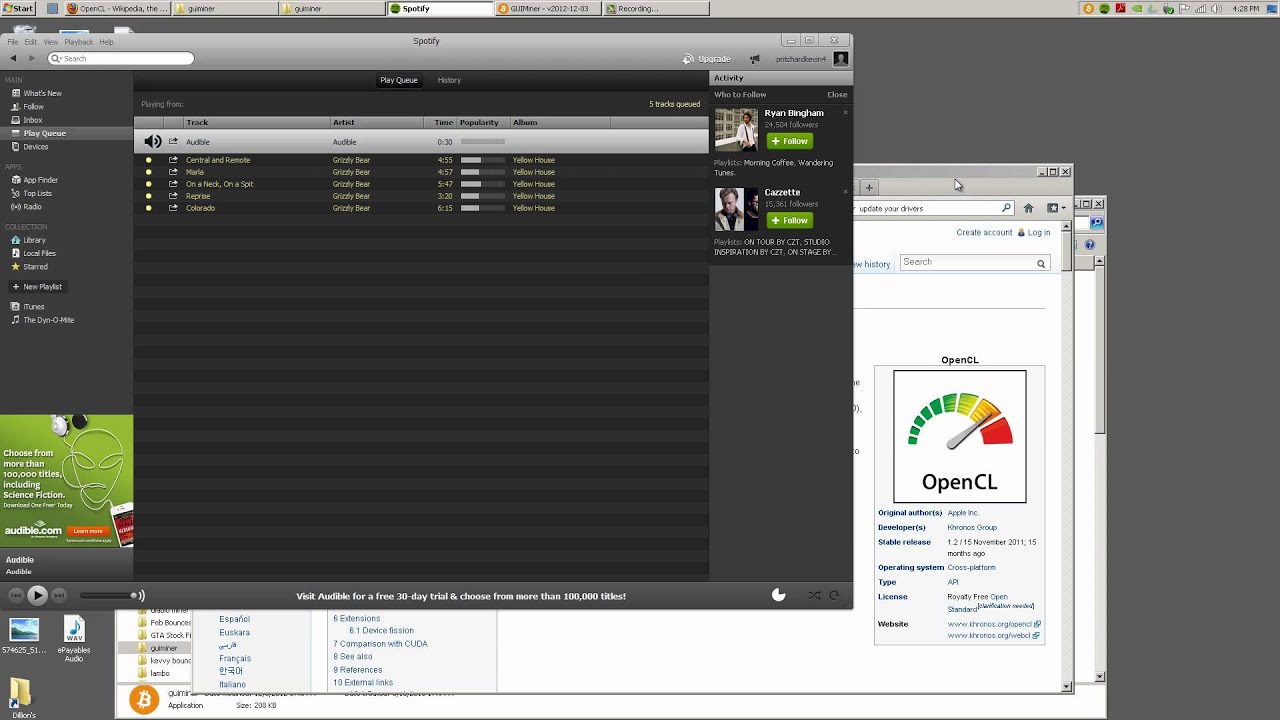Open the browser bookmarks dropdown
The height and width of the screenshot is (720, 1280).
click(x=1055, y=208)
